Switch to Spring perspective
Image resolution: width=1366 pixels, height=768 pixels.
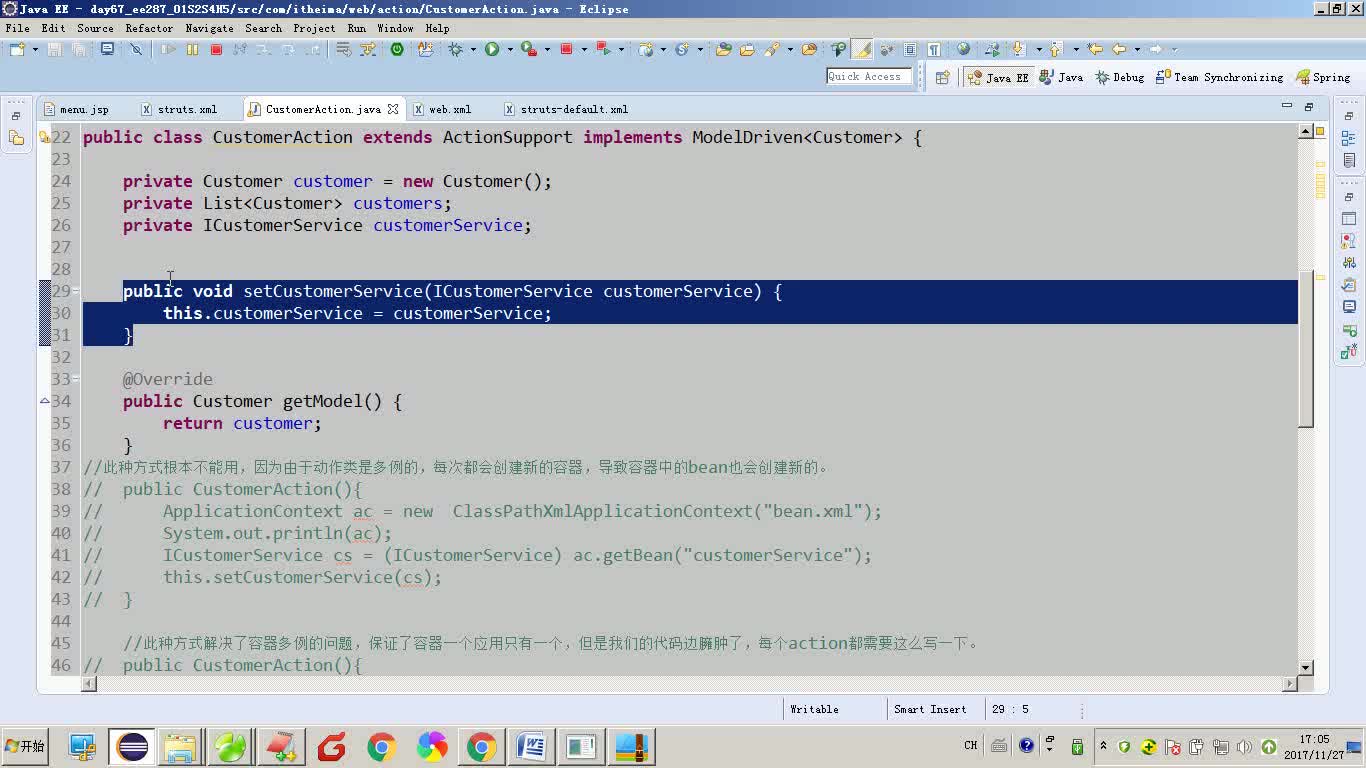click(1323, 77)
